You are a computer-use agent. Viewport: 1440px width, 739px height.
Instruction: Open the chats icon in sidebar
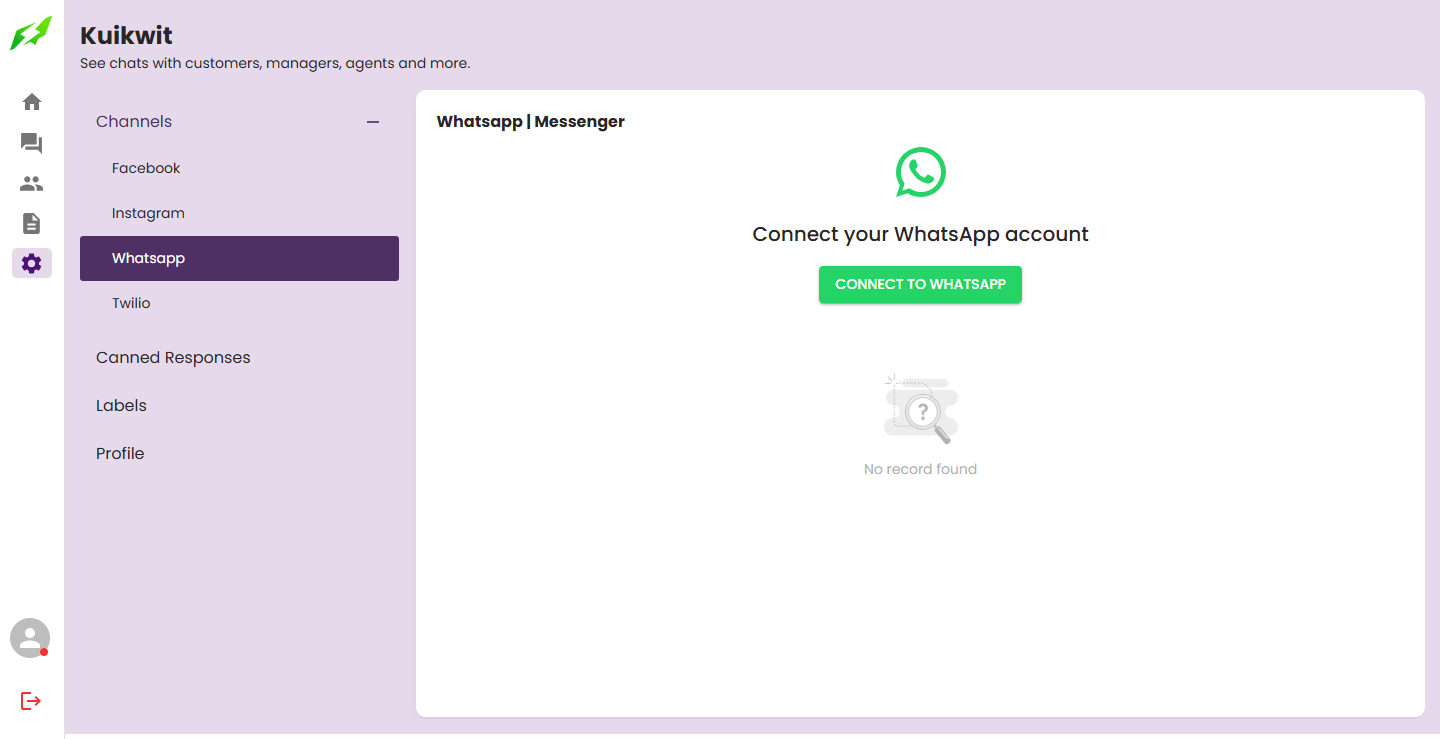tap(32, 143)
